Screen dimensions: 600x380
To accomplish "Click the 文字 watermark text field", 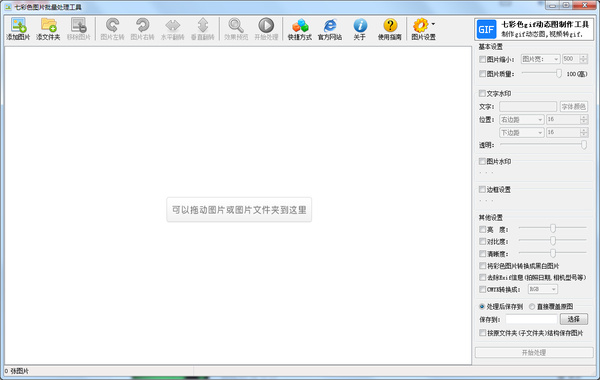I will point(528,106).
